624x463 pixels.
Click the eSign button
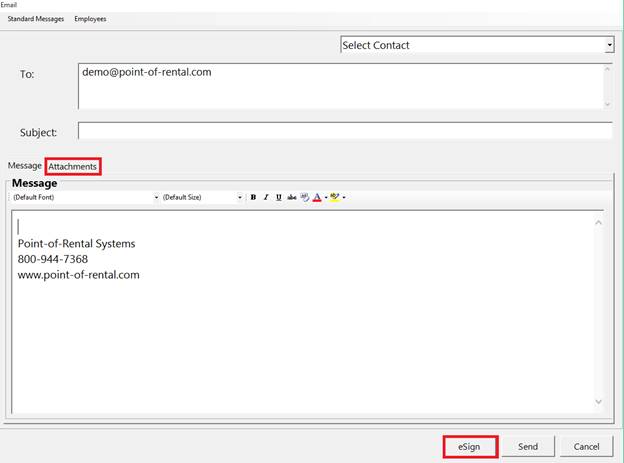(469, 446)
